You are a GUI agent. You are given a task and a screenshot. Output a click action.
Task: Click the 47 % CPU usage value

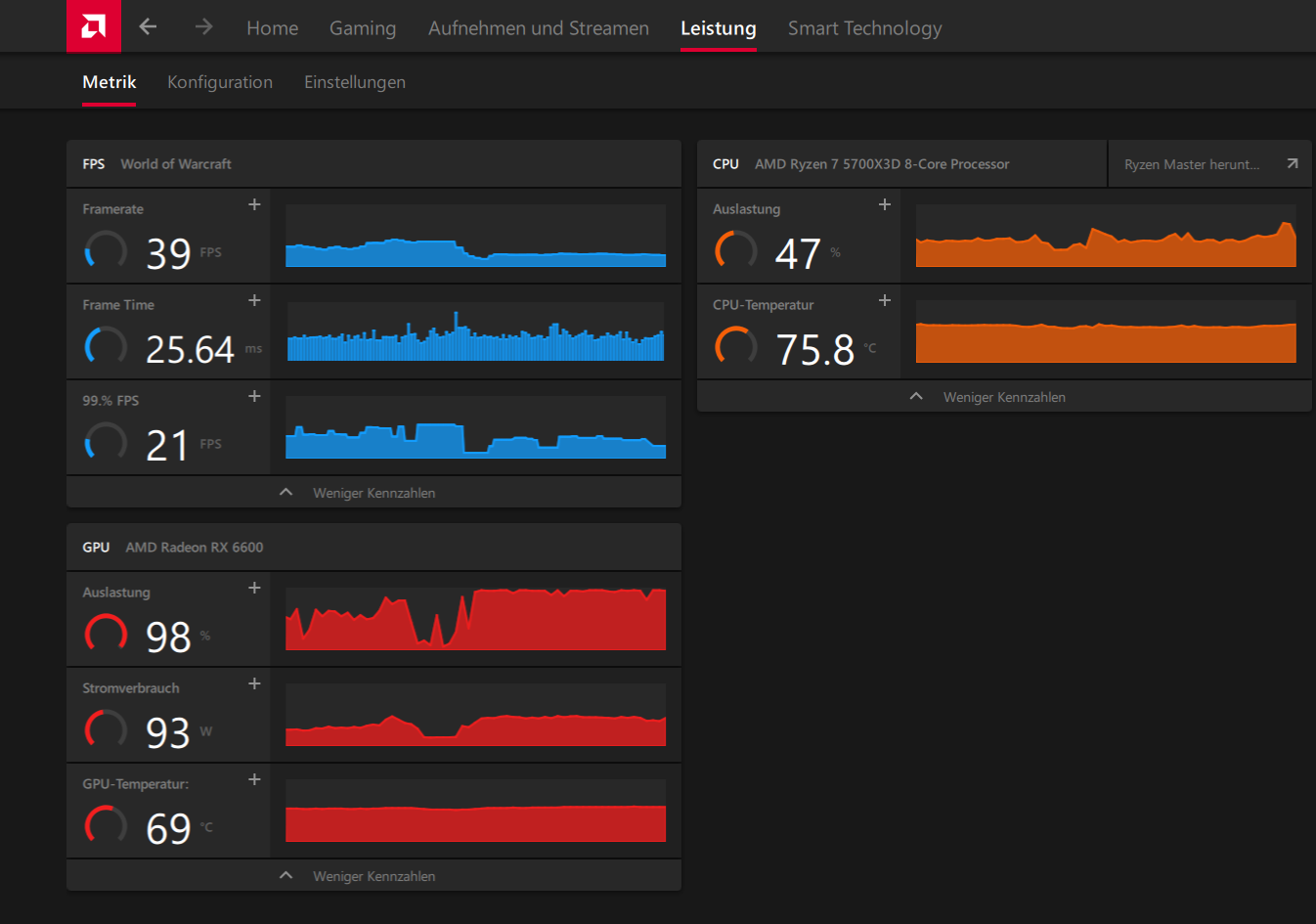coord(798,254)
